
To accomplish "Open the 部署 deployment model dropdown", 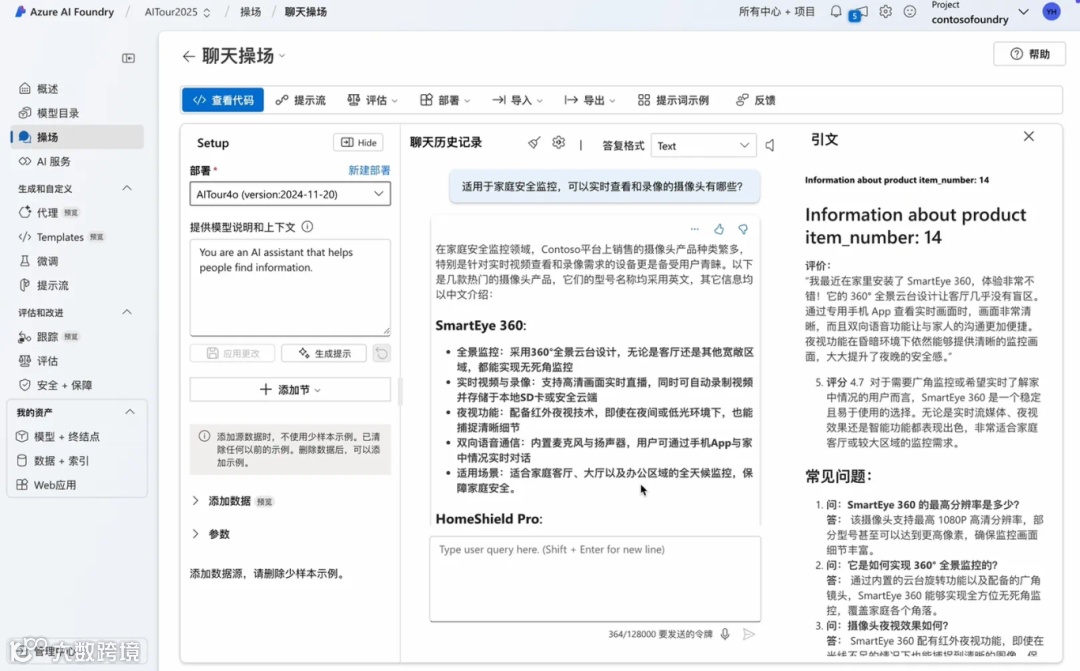I will click(x=290, y=194).
